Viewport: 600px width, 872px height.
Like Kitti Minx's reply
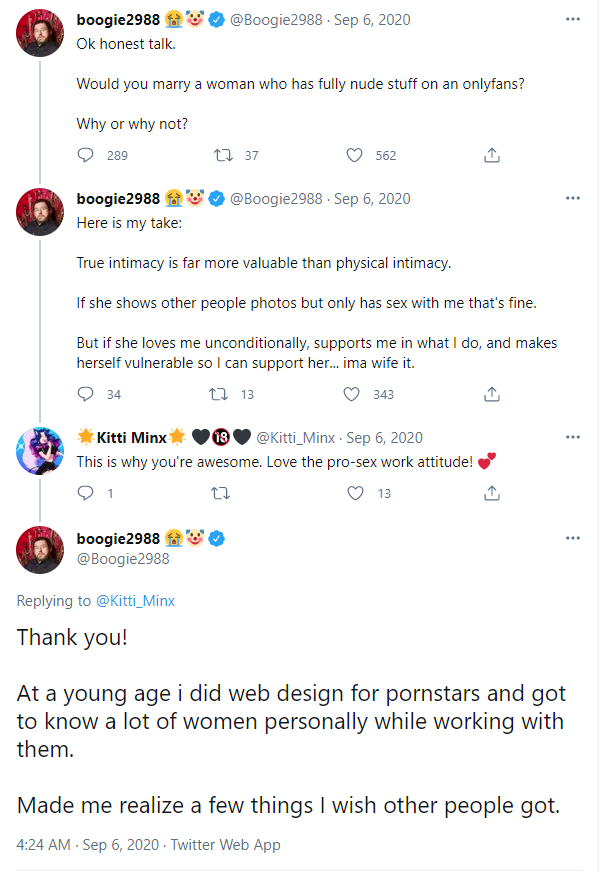(353, 493)
